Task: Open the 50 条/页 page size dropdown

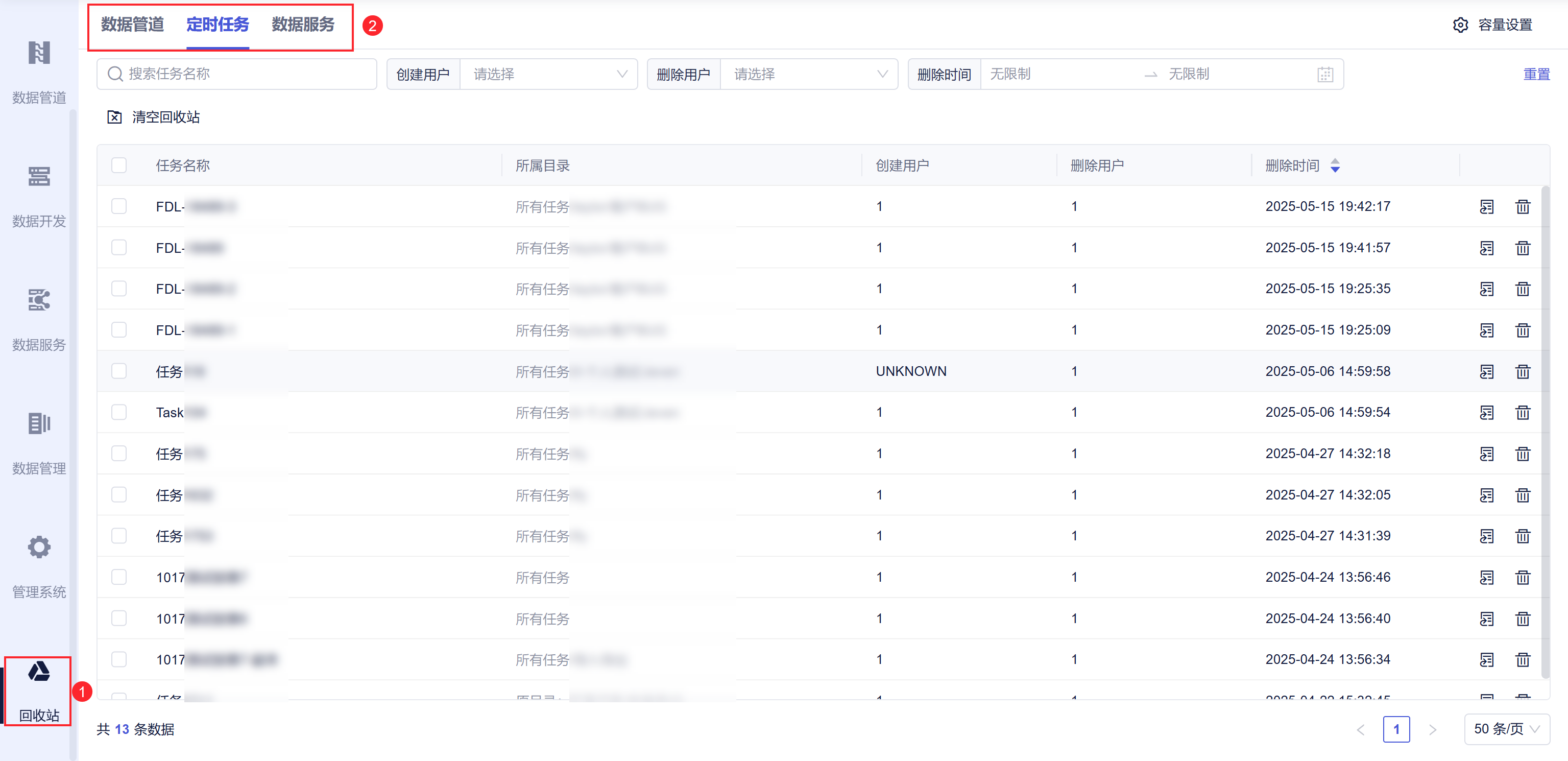Action: tap(1506, 729)
